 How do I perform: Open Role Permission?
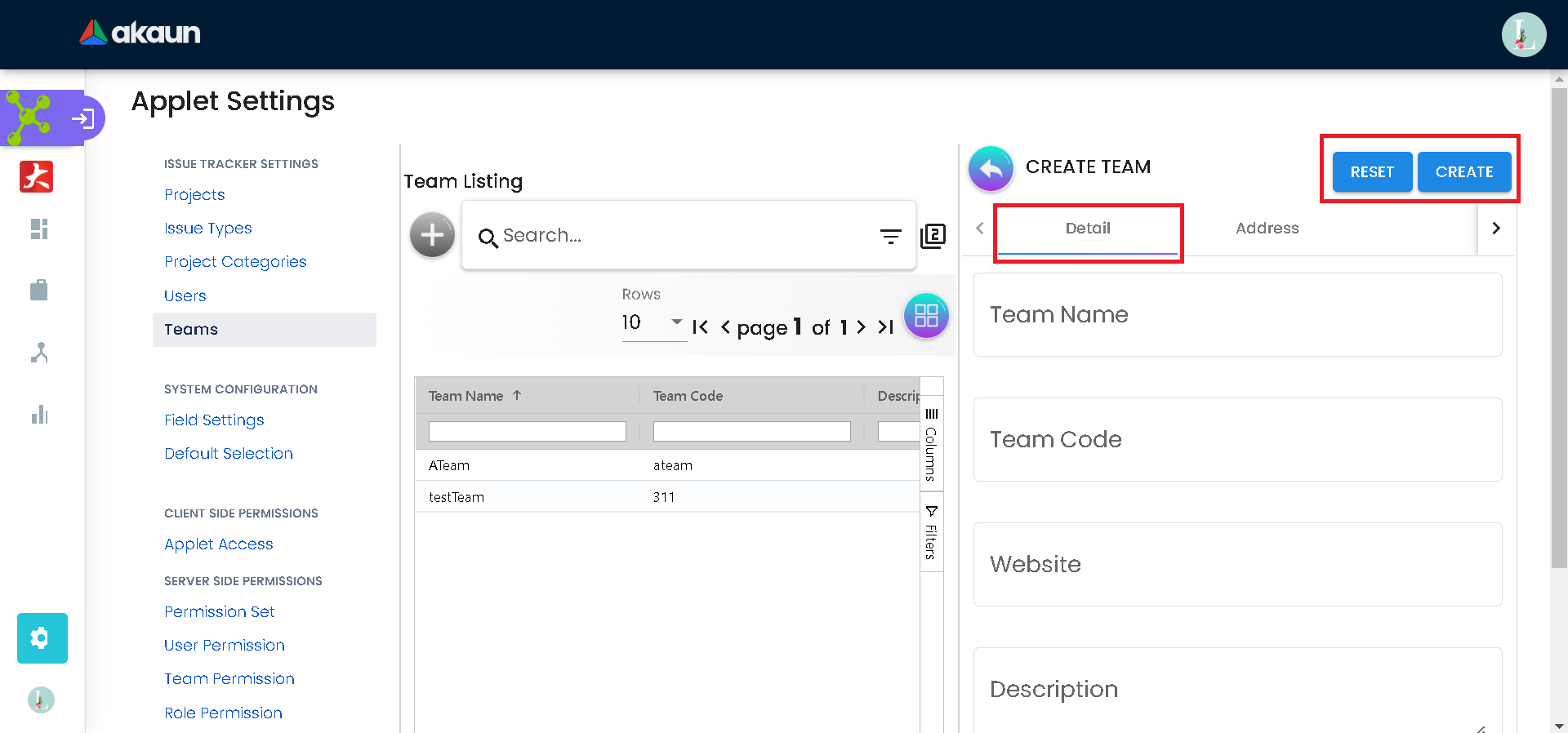pyautogui.click(x=224, y=713)
